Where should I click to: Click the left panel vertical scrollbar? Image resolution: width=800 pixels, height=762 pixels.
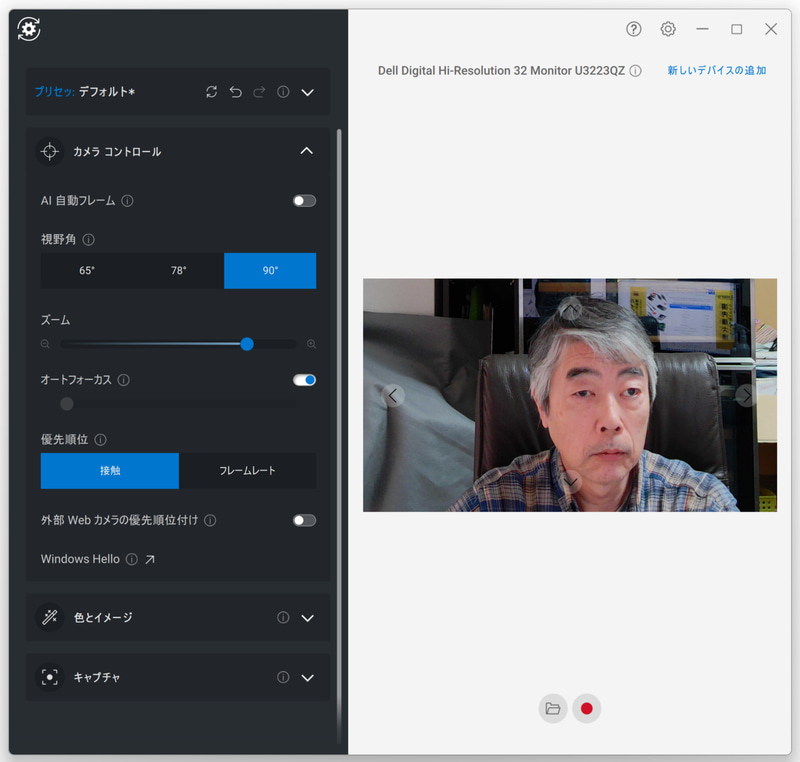[x=339, y=434]
